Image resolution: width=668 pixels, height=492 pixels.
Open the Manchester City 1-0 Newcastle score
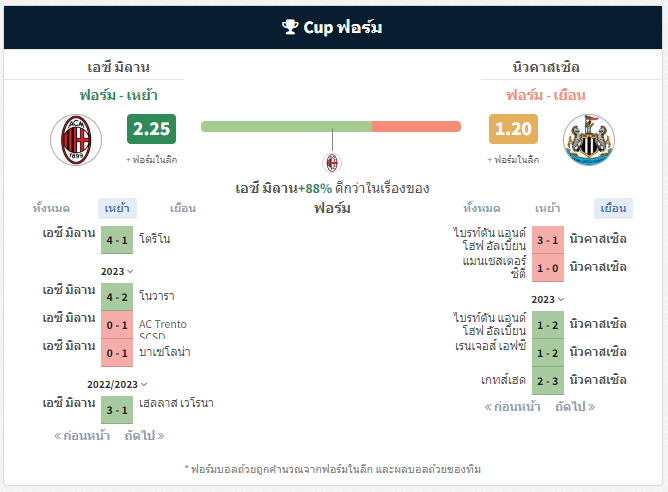click(x=547, y=268)
